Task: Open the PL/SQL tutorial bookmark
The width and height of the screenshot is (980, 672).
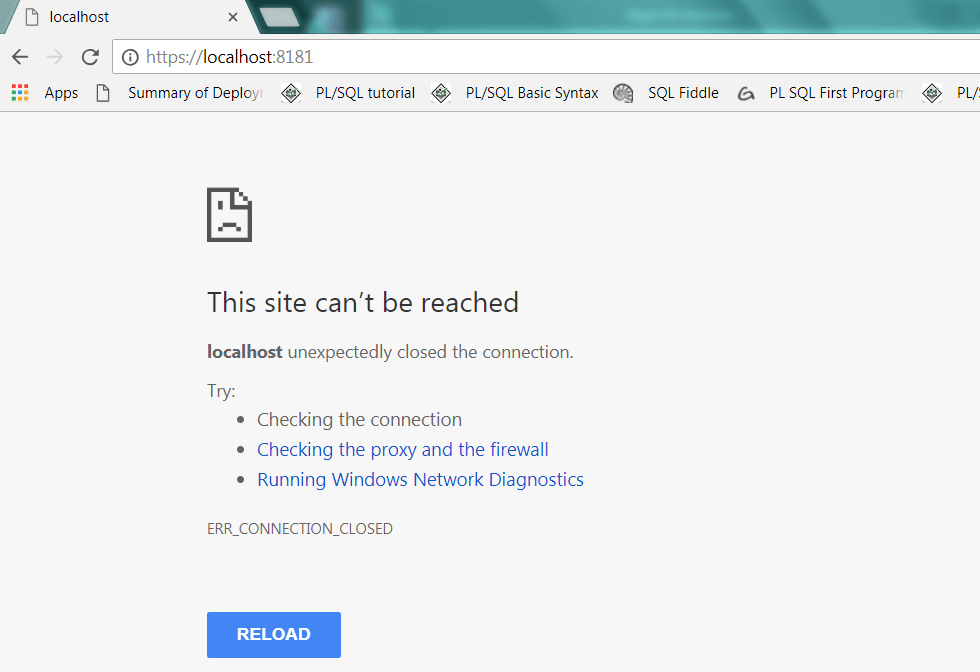Action: coord(365,93)
